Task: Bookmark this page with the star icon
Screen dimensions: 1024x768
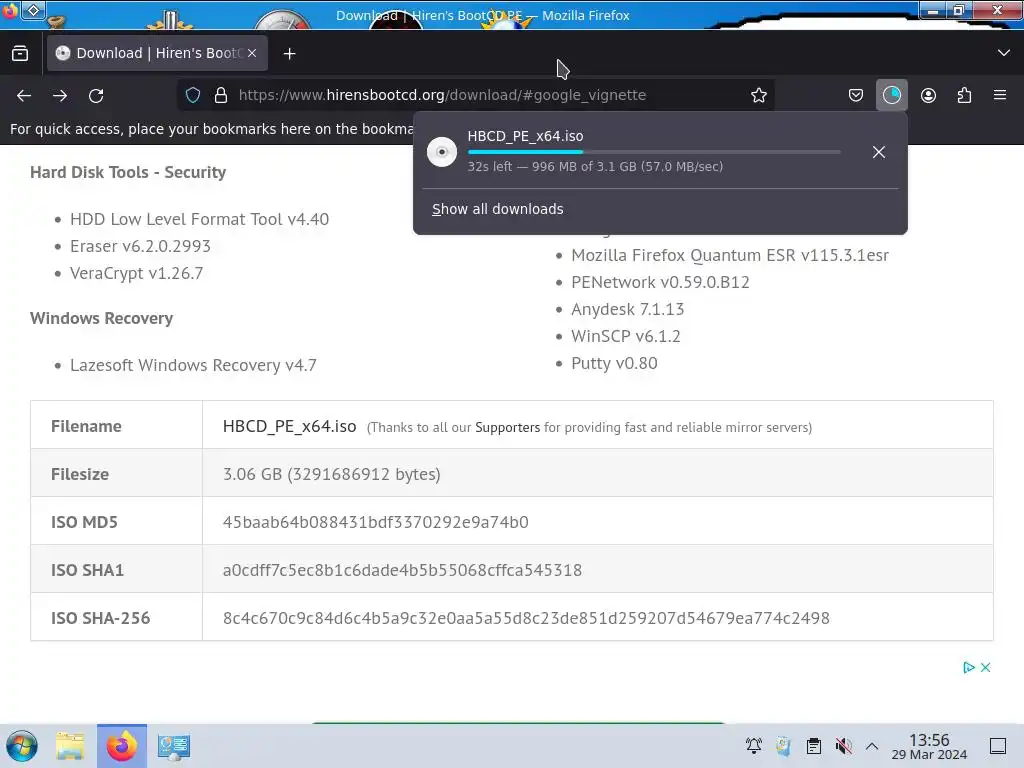Action: coord(758,95)
